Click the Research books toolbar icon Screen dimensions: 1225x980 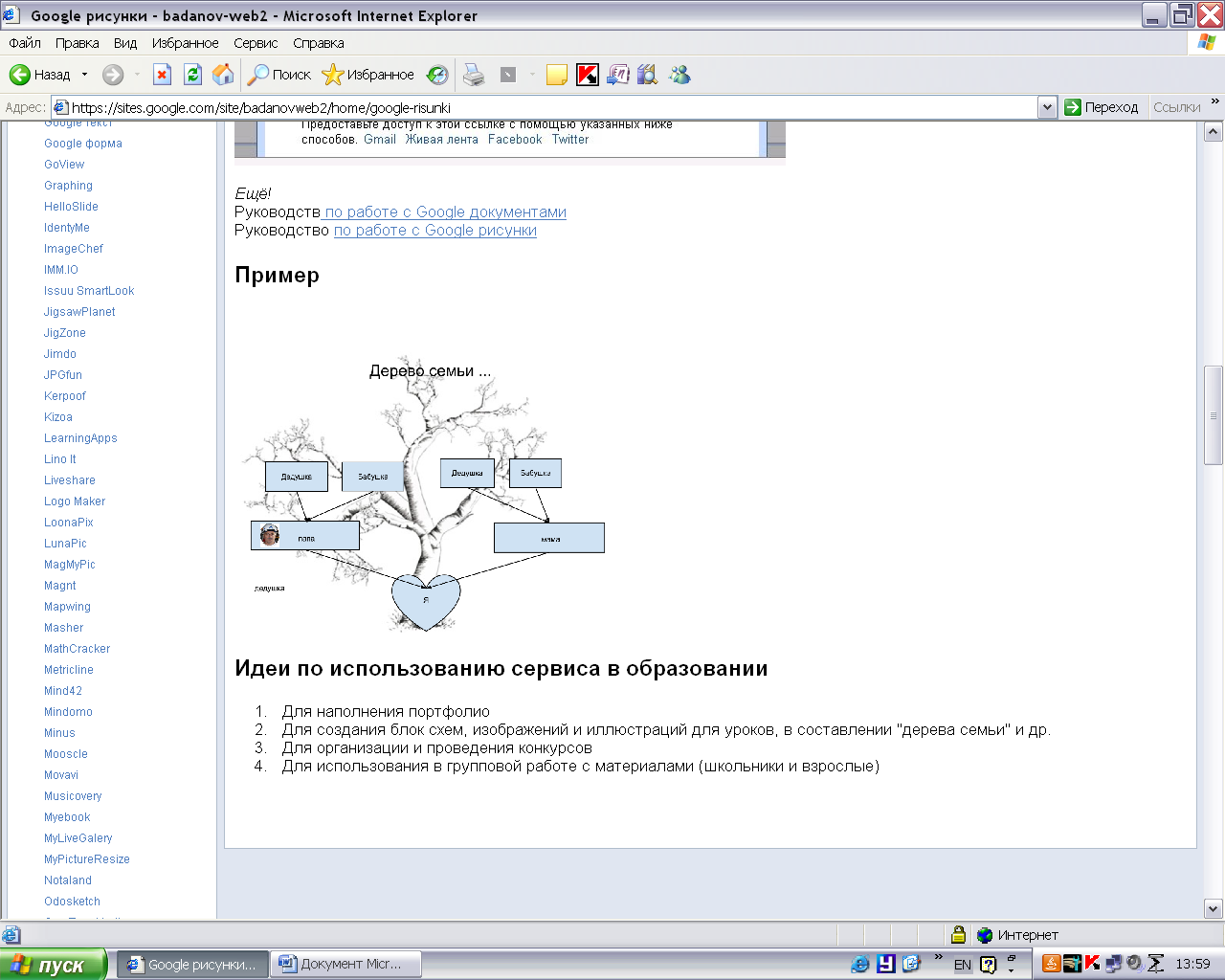(x=648, y=75)
